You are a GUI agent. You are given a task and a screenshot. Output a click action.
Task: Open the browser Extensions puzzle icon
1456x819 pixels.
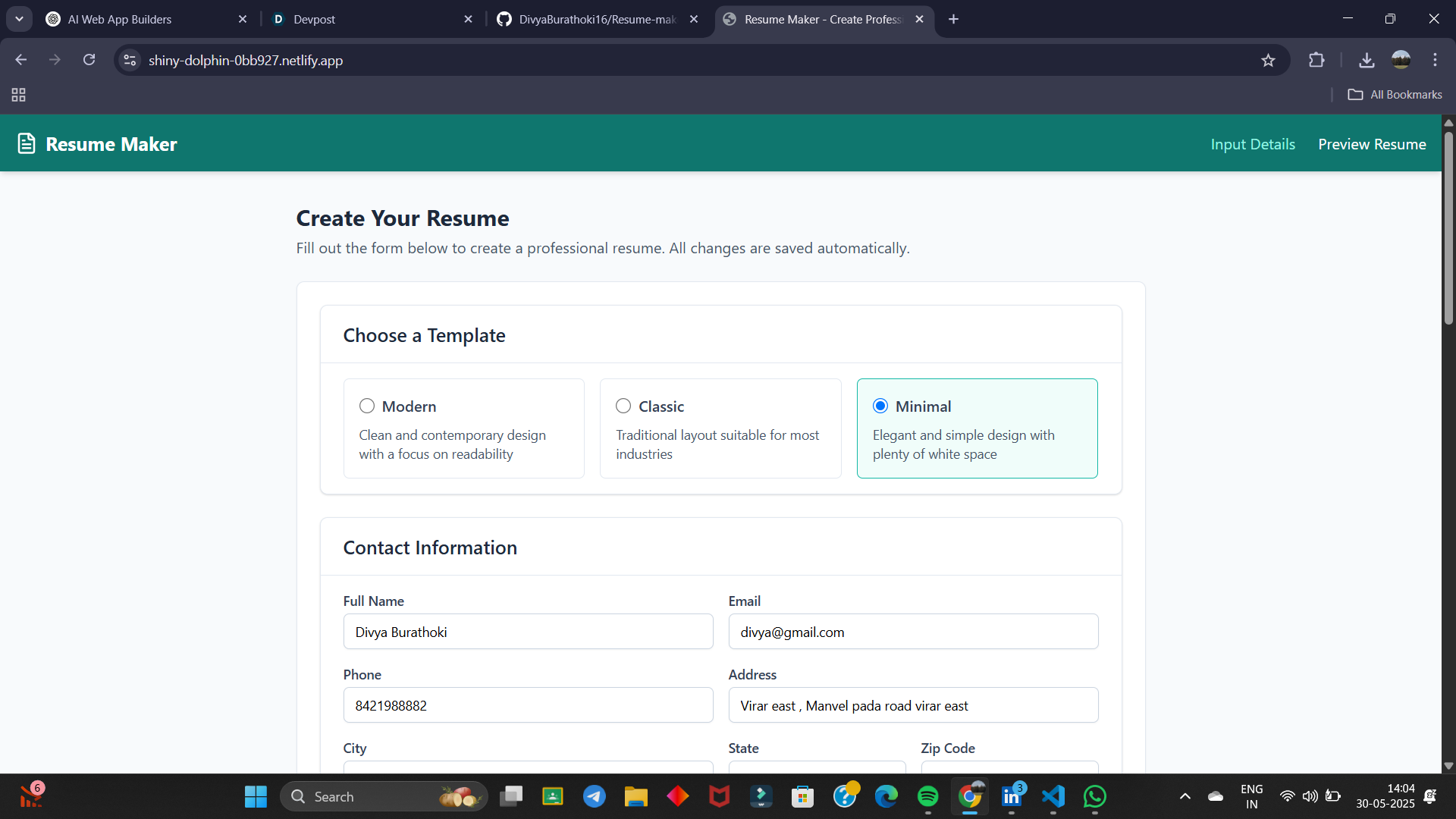point(1316,61)
